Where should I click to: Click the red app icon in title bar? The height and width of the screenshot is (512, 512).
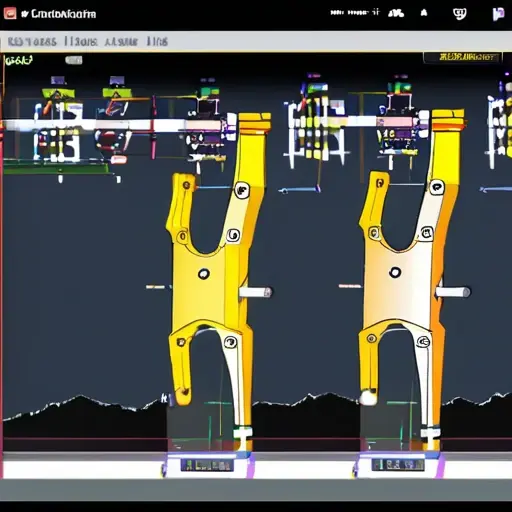(x=10, y=13)
